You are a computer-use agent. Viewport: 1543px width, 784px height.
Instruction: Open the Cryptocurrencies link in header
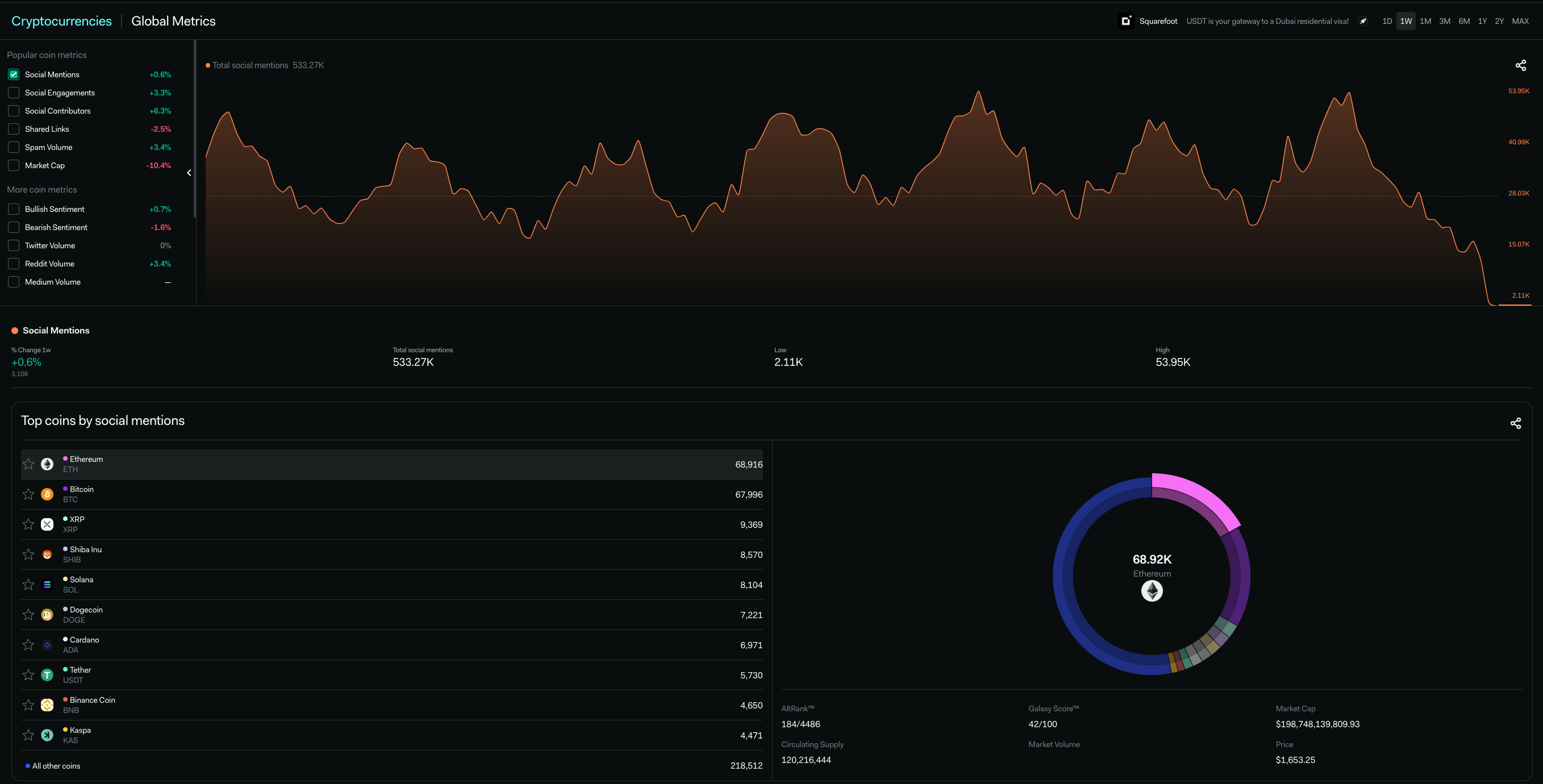(62, 21)
